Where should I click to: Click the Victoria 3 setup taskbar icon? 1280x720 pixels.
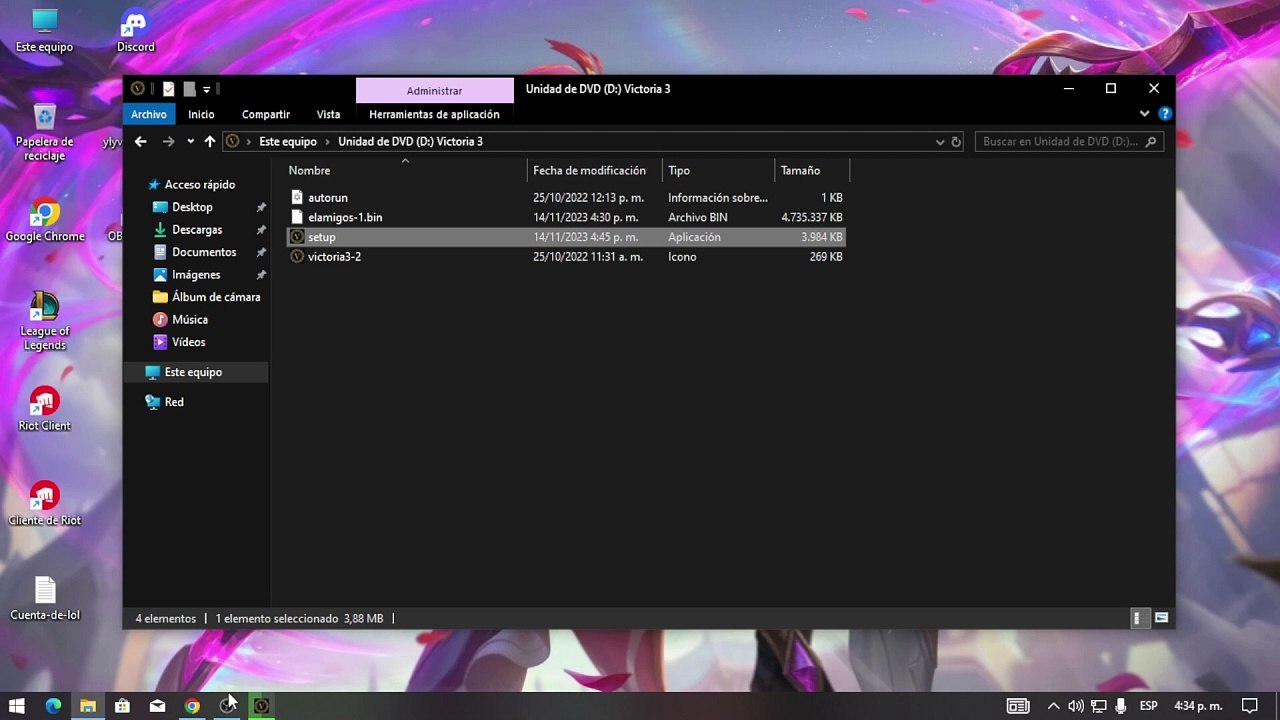click(x=261, y=706)
